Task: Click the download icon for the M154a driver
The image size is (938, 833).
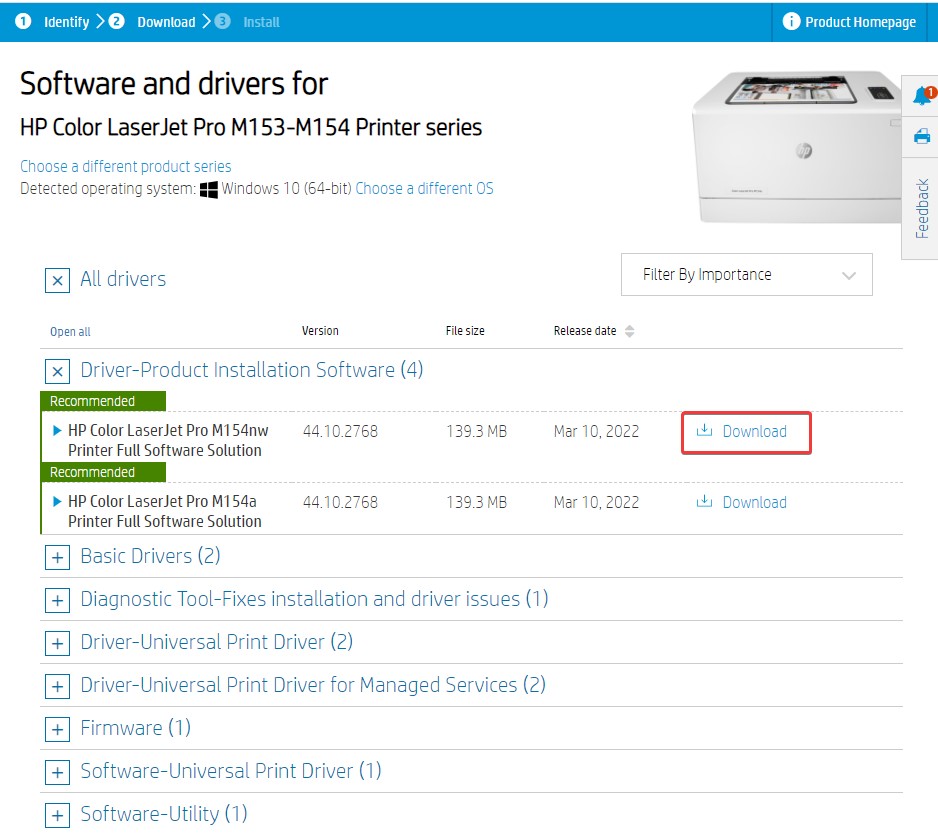Action: [x=706, y=502]
